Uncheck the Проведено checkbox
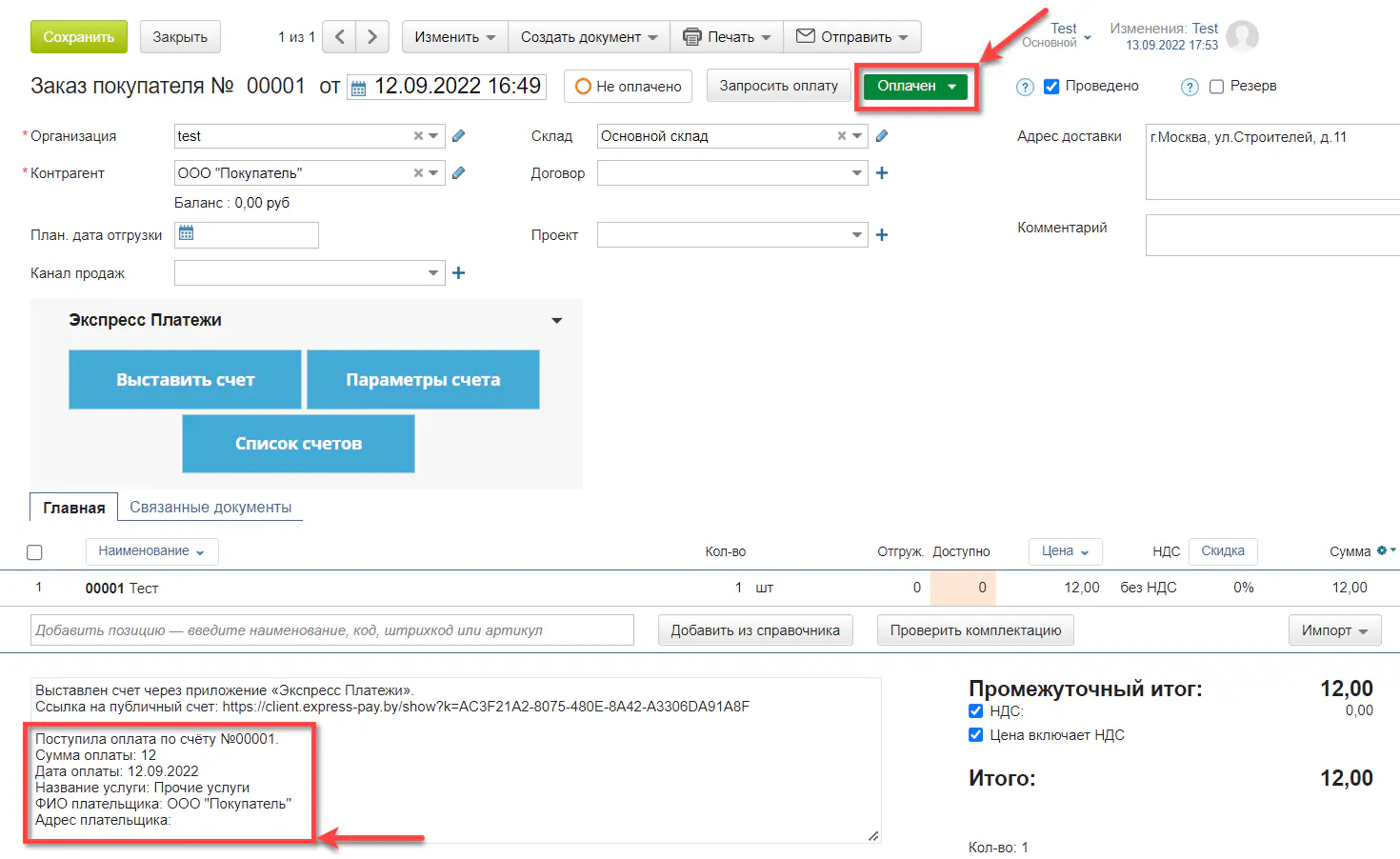This screenshot has height=859, width=1400. coord(1051,87)
